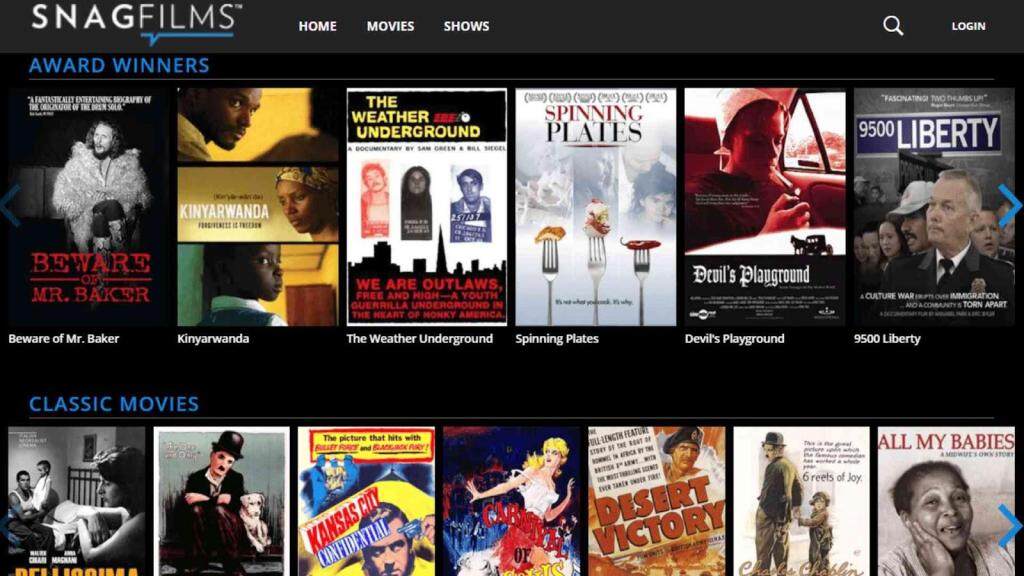Viewport: 1024px width, 576px height.
Task: Open the Chaplin with dog poster
Action: pos(221,502)
